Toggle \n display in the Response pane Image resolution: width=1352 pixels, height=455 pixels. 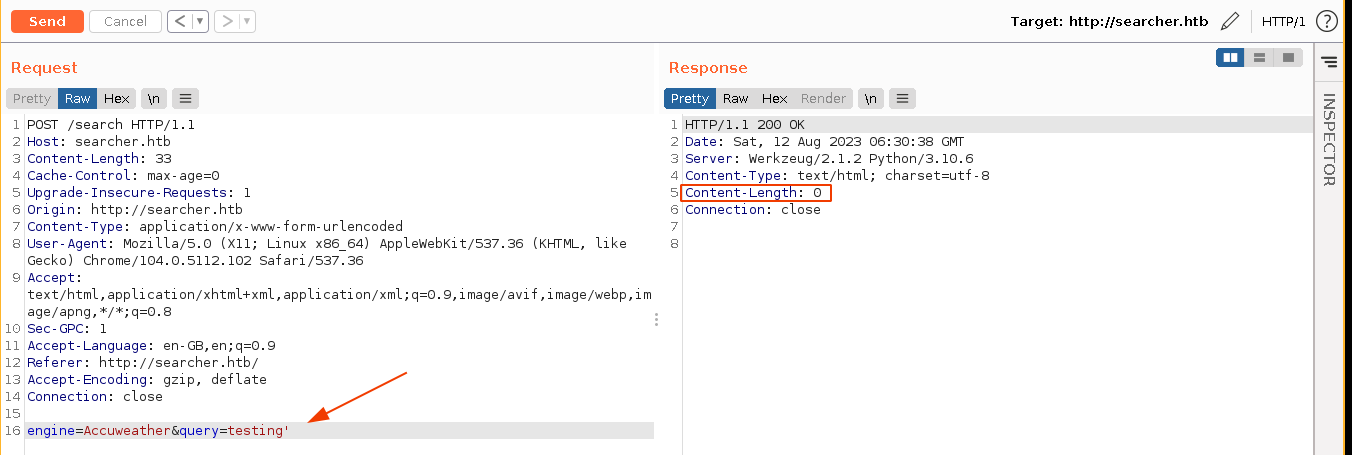point(871,98)
